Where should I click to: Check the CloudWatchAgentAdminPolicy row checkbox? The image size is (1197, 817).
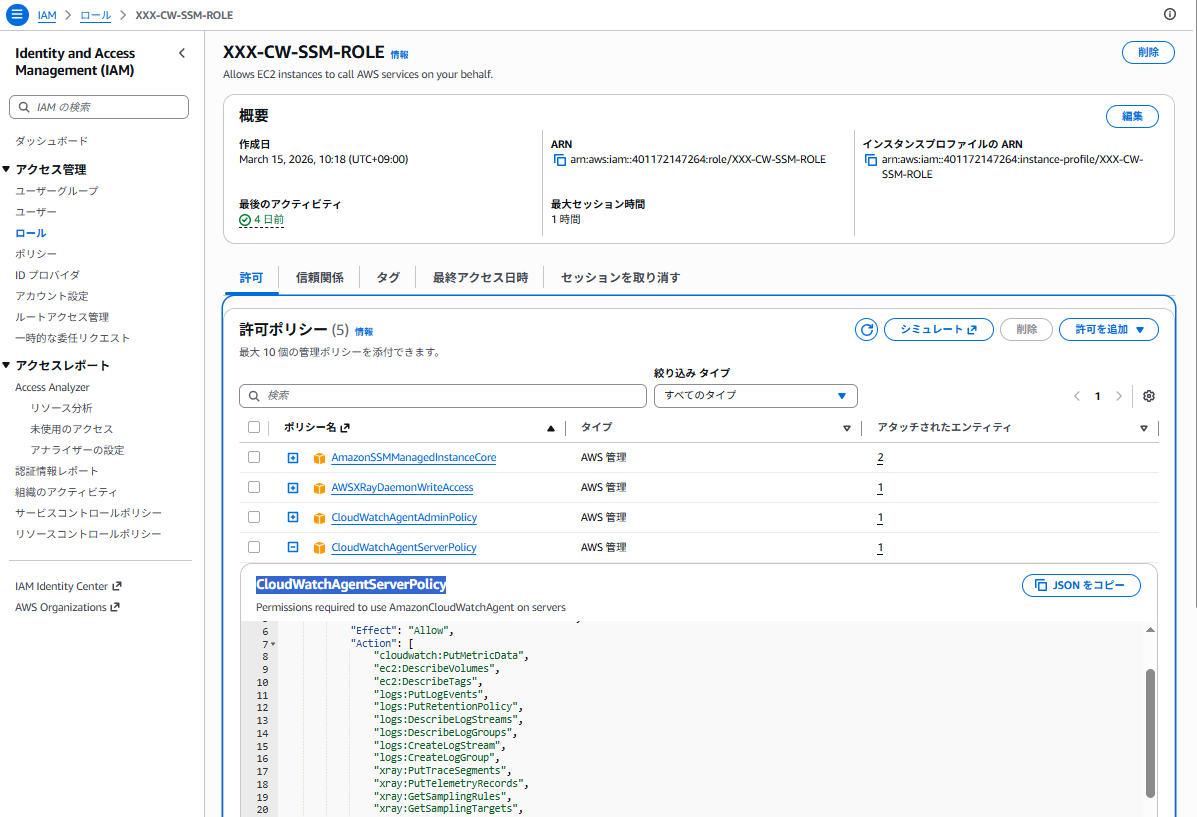pos(254,517)
